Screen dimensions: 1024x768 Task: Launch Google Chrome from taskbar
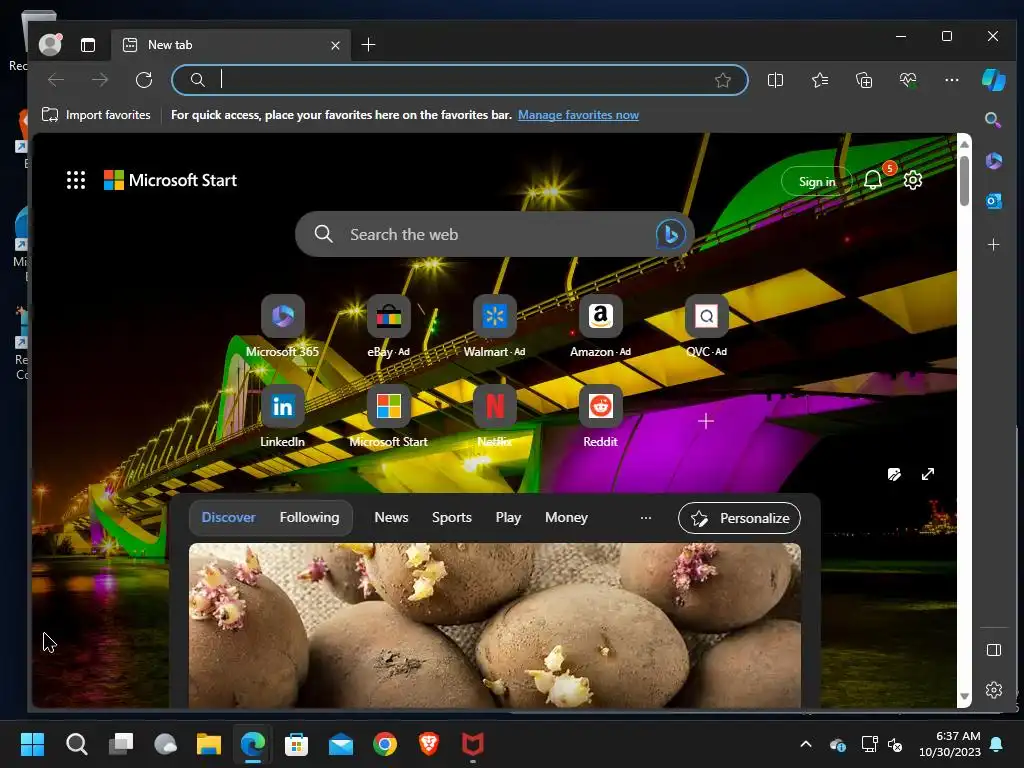click(x=385, y=744)
